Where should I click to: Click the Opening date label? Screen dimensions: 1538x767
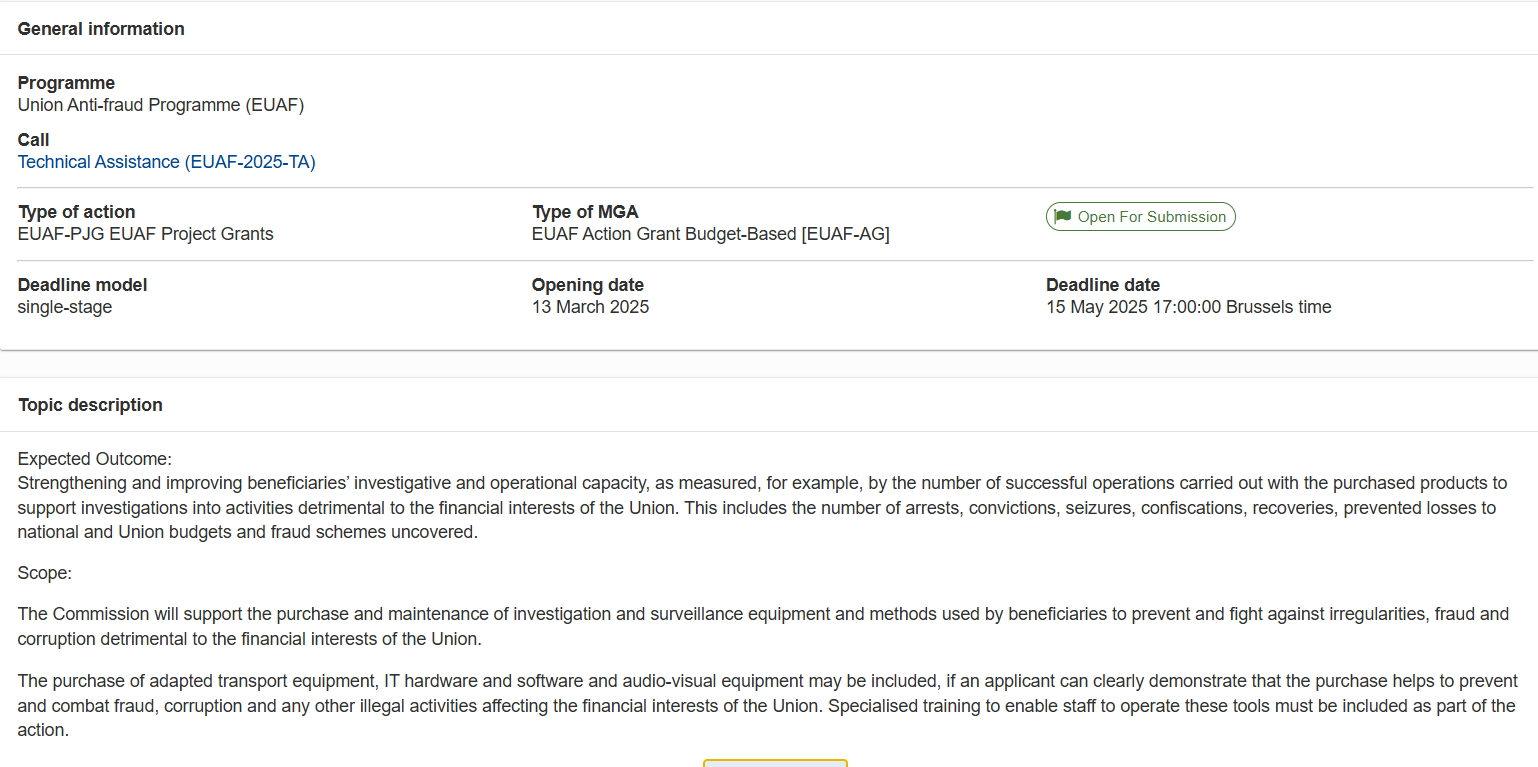pyautogui.click(x=588, y=285)
